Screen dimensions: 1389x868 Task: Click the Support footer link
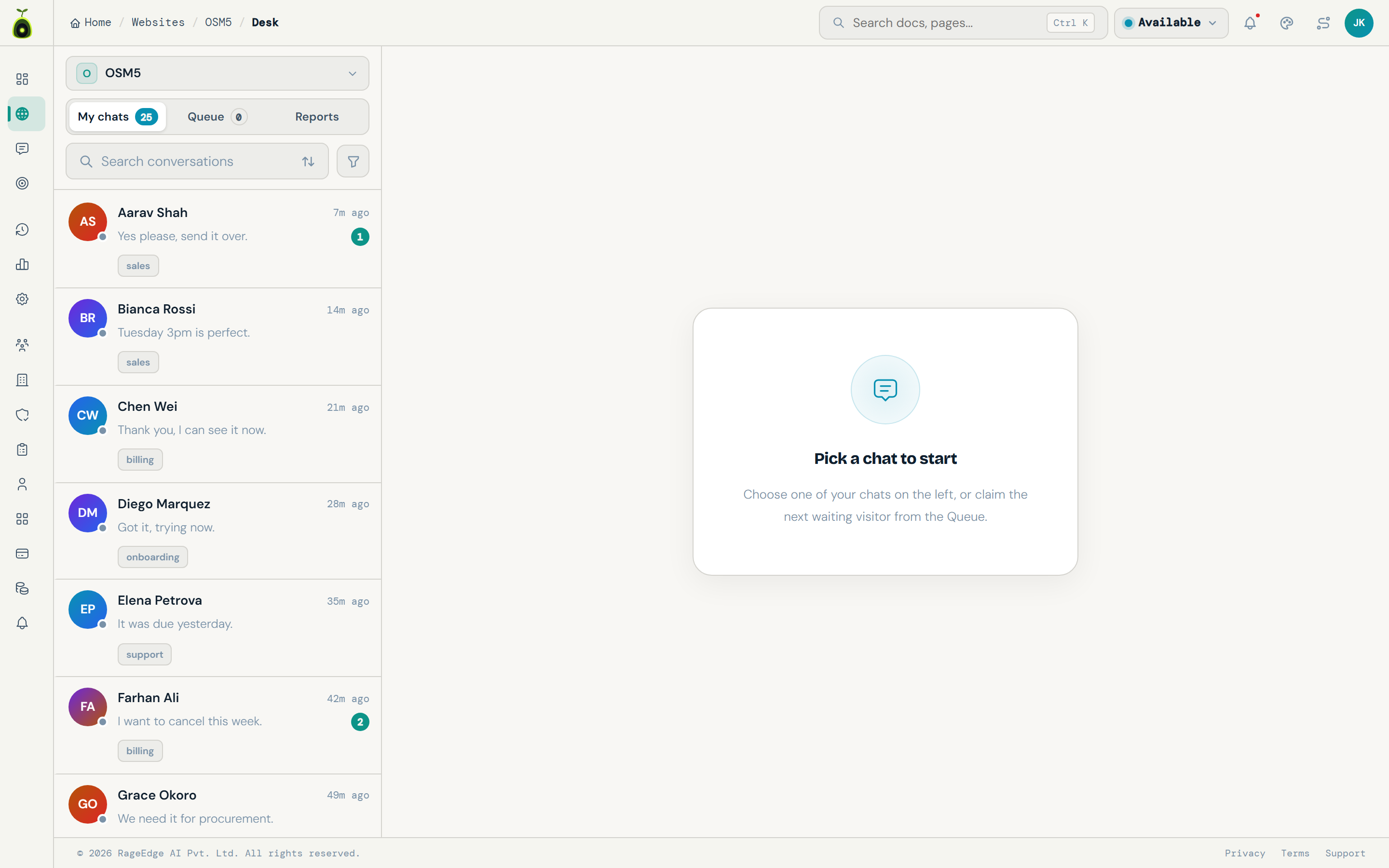(1345, 853)
